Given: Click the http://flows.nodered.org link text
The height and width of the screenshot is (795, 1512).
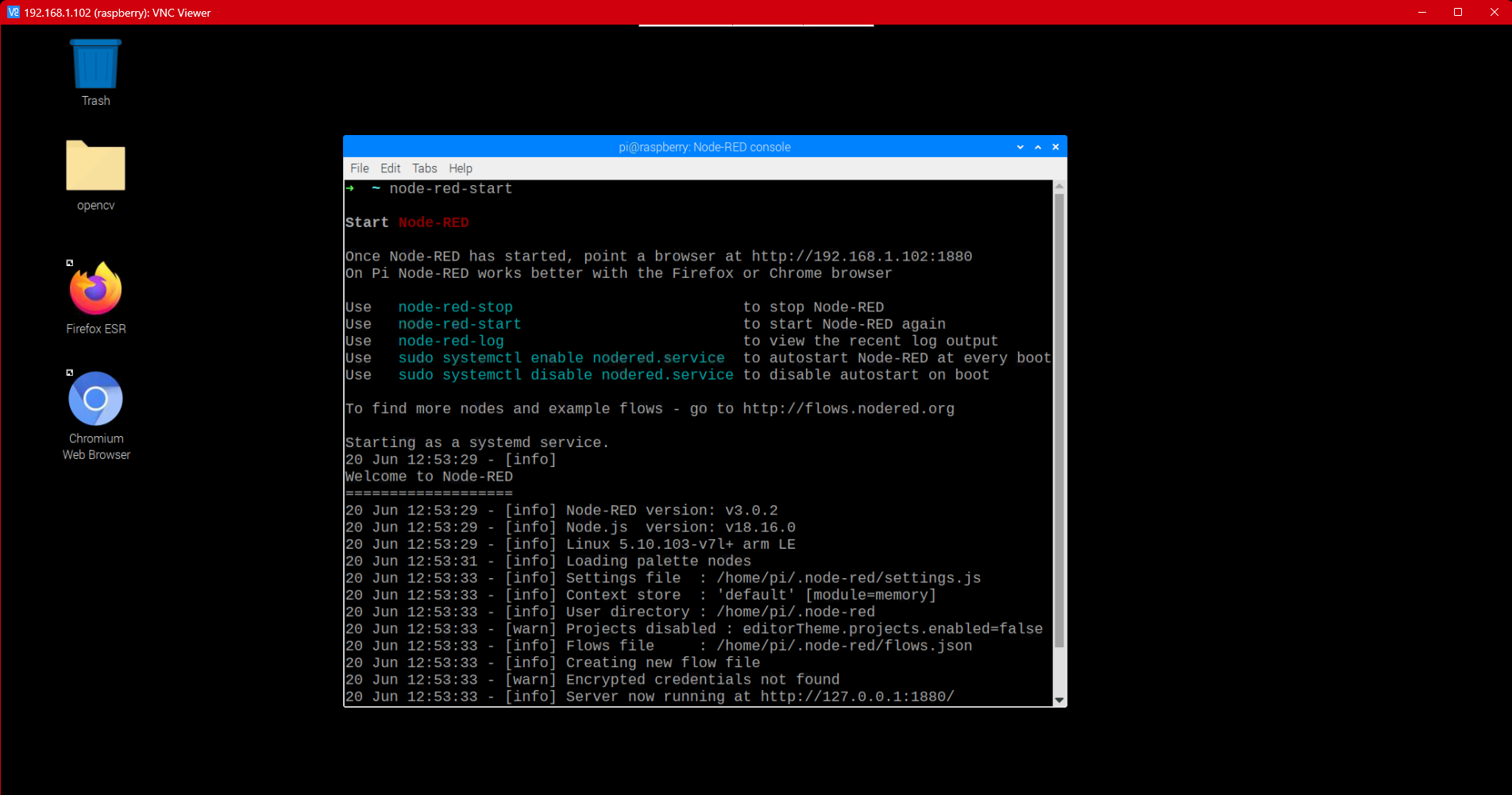Looking at the screenshot, I should 848,409.
